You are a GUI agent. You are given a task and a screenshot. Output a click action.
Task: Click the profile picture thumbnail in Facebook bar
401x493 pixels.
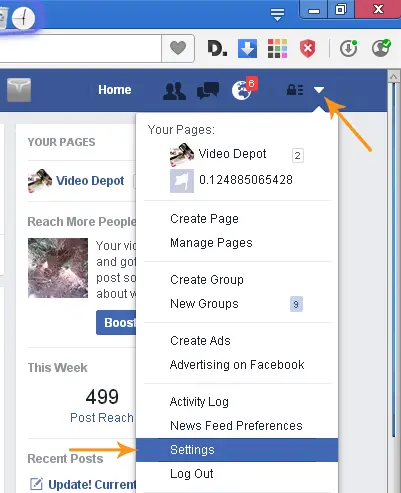click(19, 90)
